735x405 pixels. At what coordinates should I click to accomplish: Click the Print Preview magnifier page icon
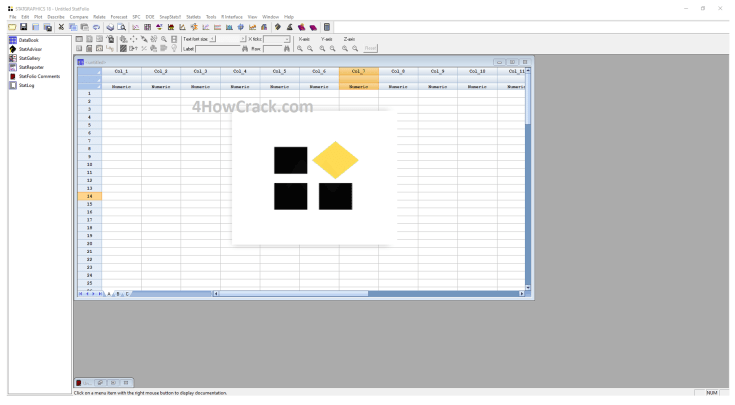point(121,27)
